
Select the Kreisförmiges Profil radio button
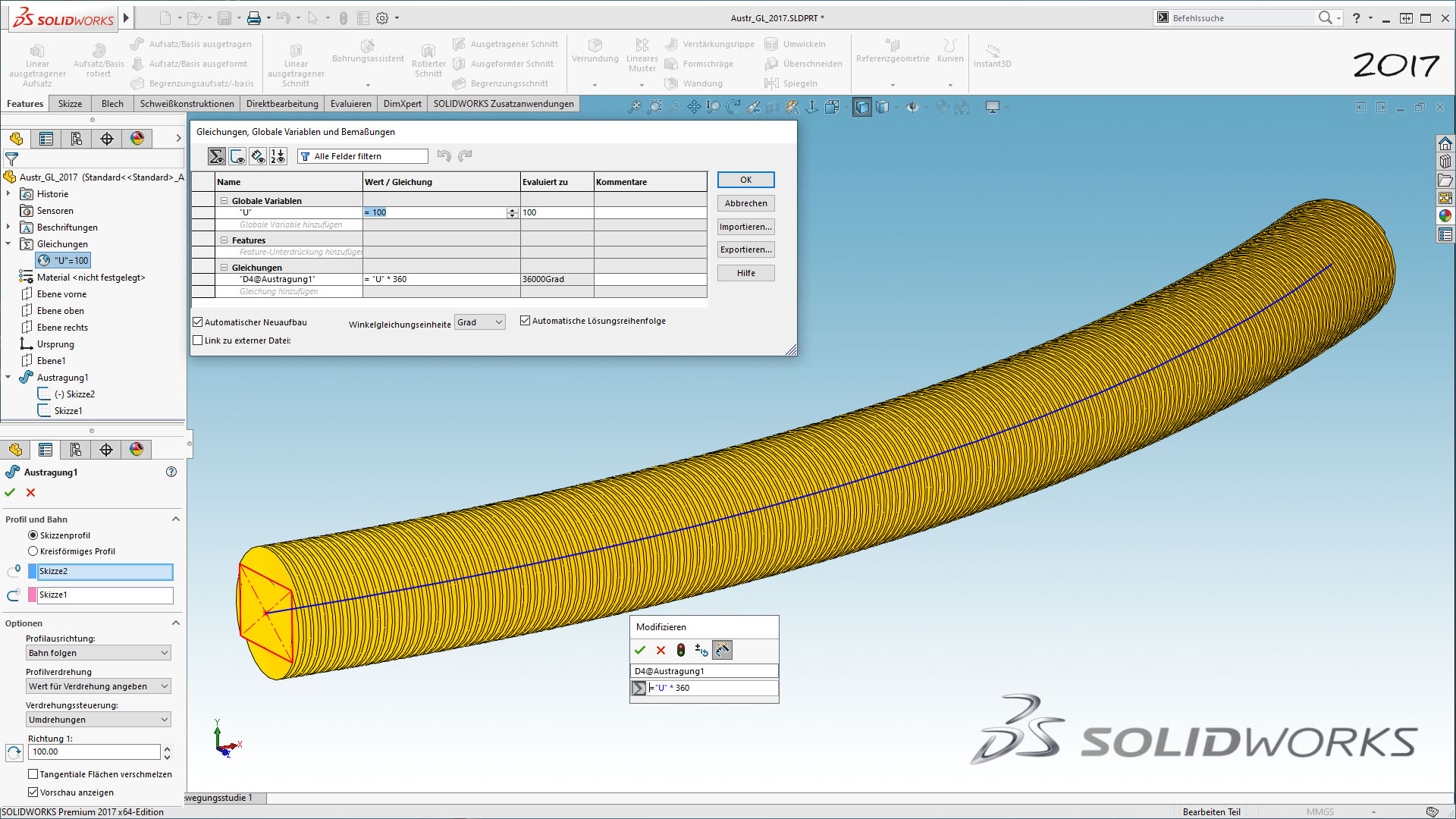click(x=33, y=551)
